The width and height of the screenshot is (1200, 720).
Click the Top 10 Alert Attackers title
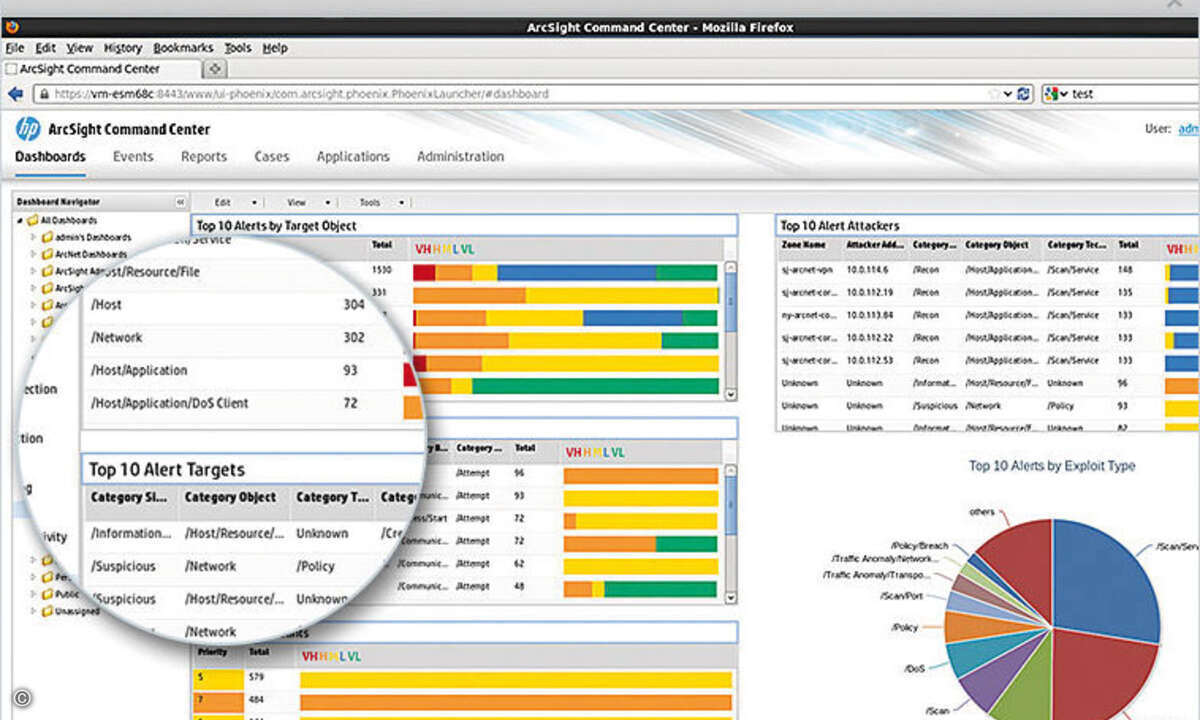(x=840, y=226)
